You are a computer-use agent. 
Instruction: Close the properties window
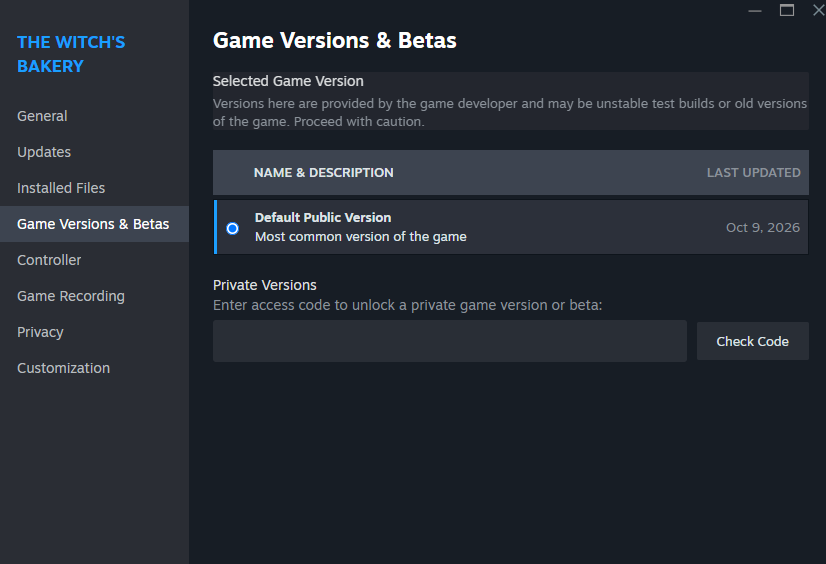818,11
